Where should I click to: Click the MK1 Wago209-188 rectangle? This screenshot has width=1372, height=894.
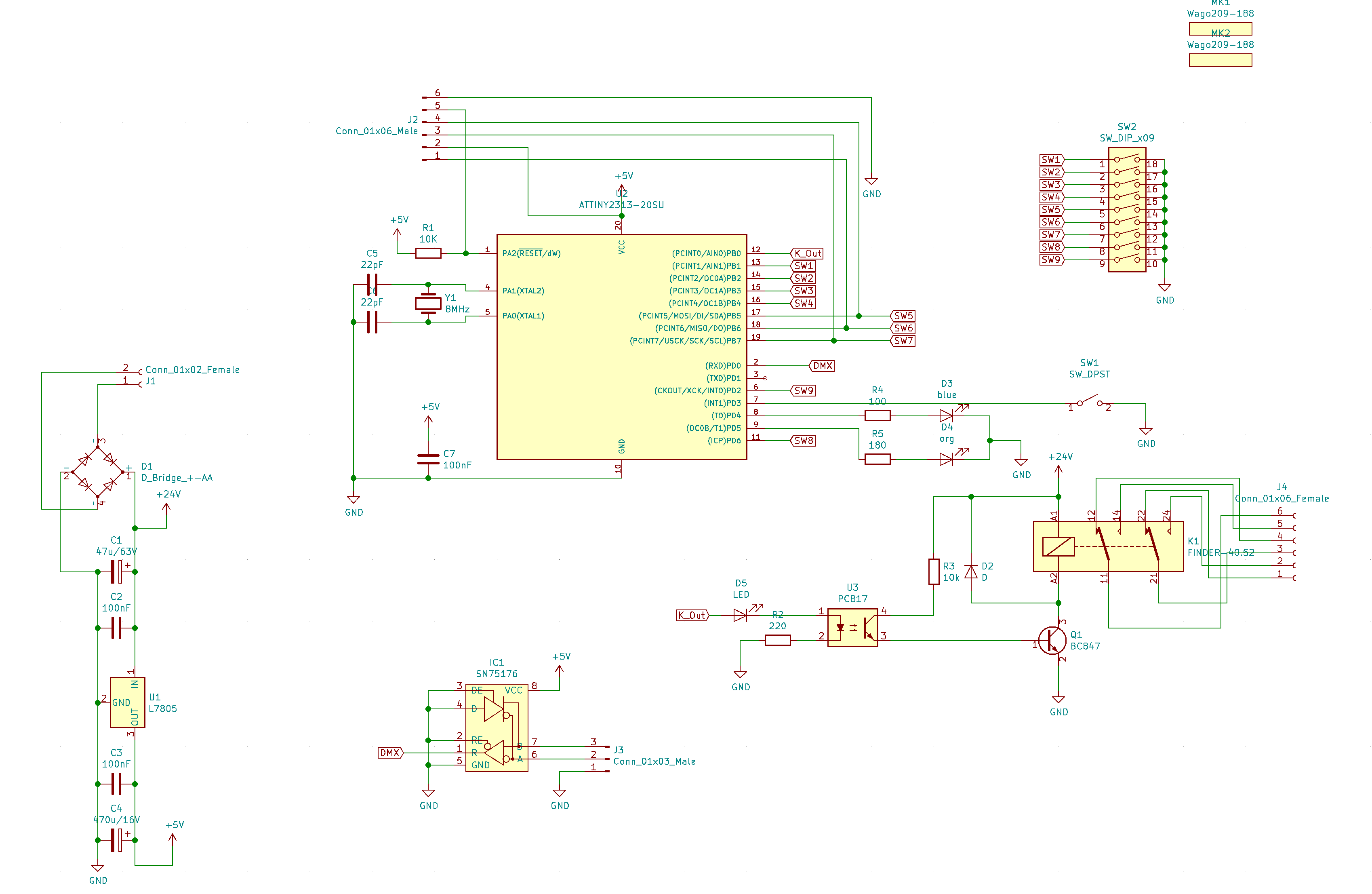tap(1220, 29)
